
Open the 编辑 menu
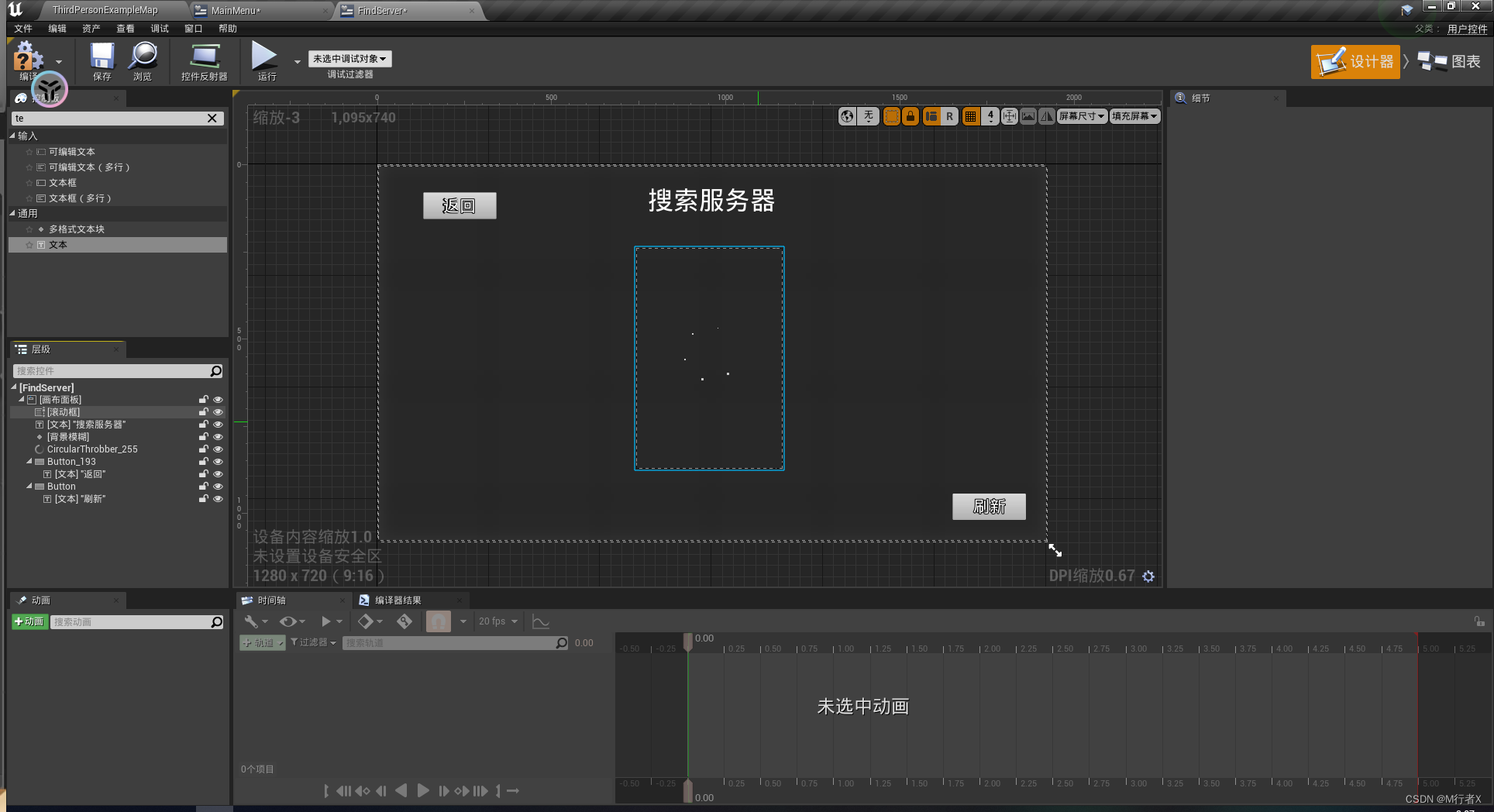[x=57, y=29]
